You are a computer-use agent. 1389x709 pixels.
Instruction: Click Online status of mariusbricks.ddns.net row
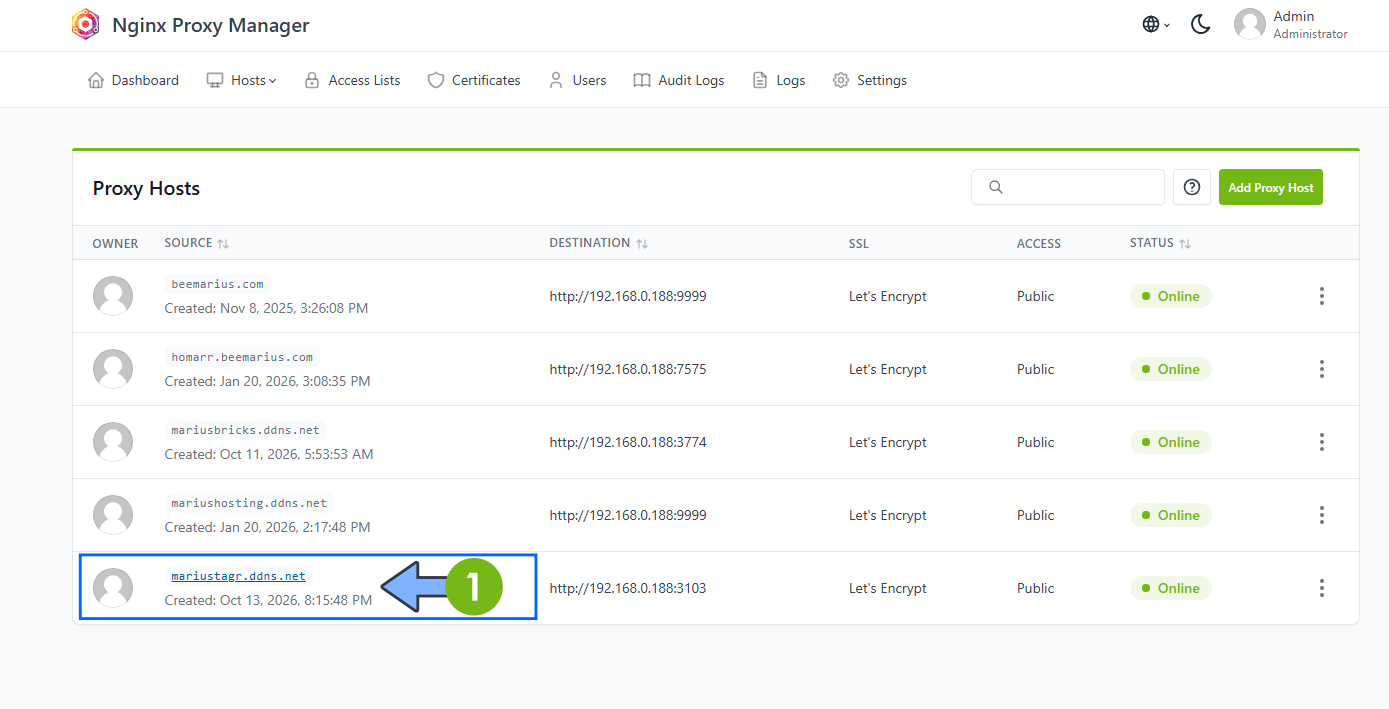click(x=1170, y=442)
